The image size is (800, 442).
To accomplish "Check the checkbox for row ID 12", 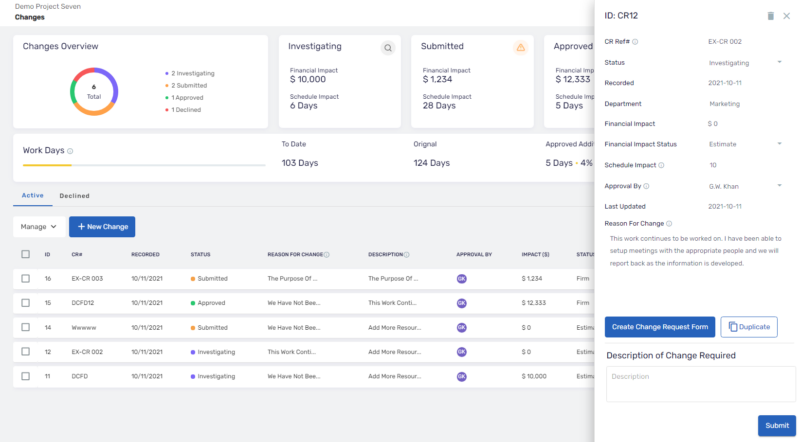I will 26,352.
